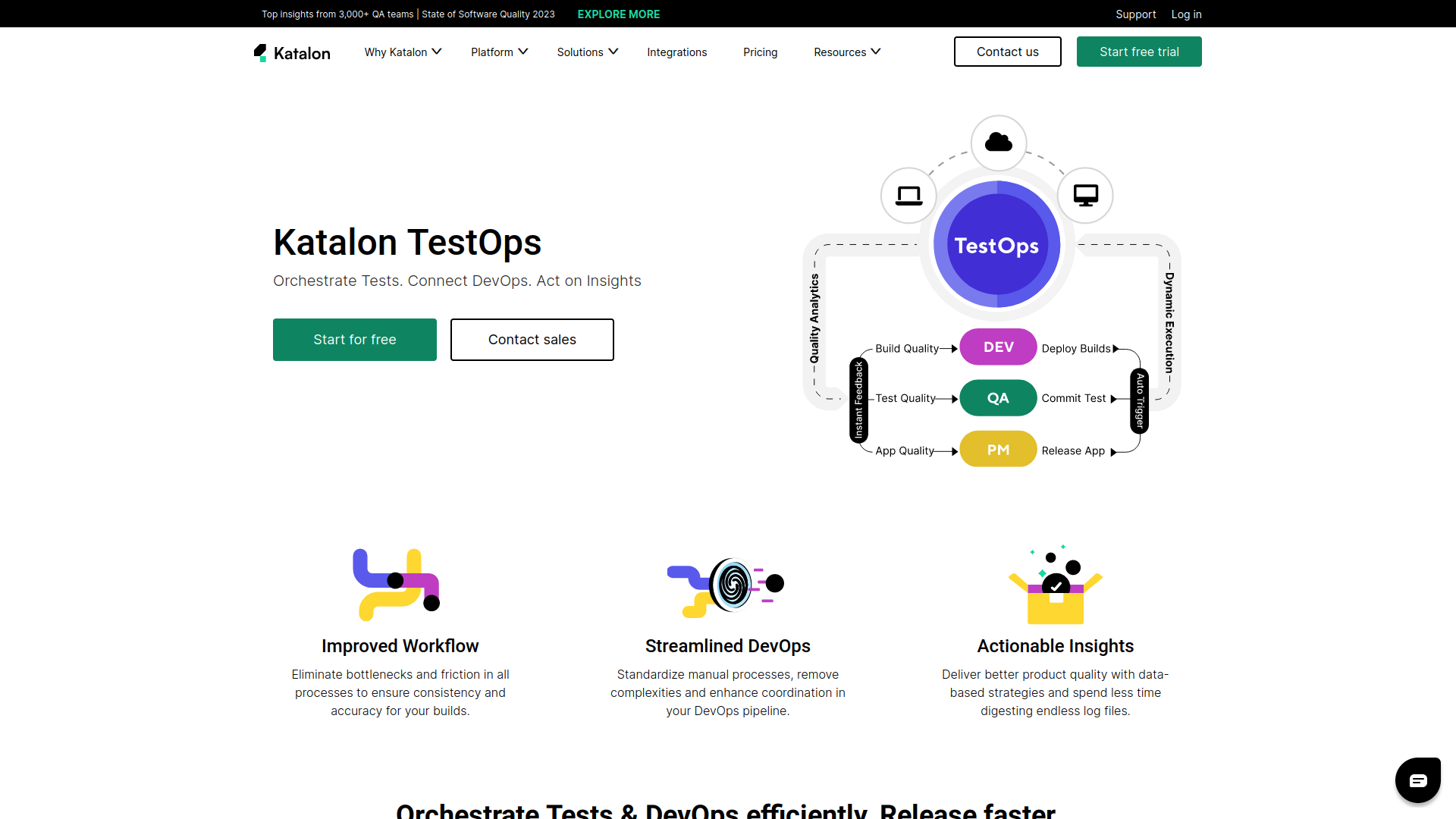Image resolution: width=1456 pixels, height=819 pixels.
Task: Click the Improved Workflow illustration
Action: (397, 584)
